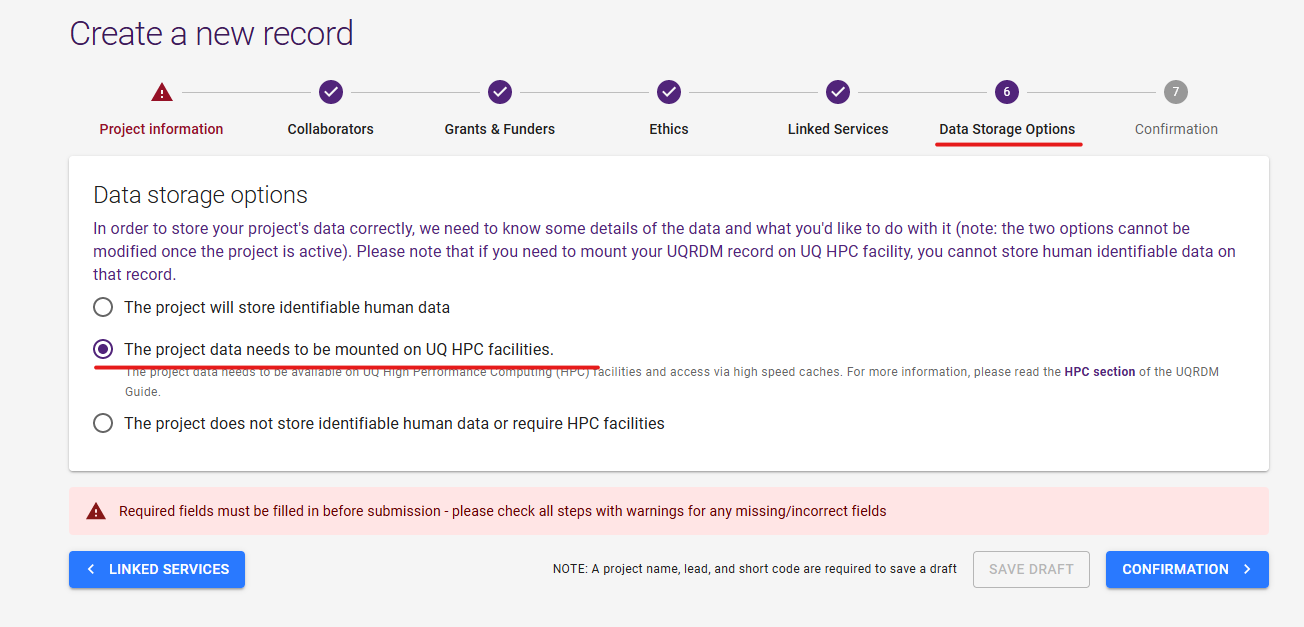Go to the Collaborators step label
This screenshot has width=1304, height=627.
point(331,129)
